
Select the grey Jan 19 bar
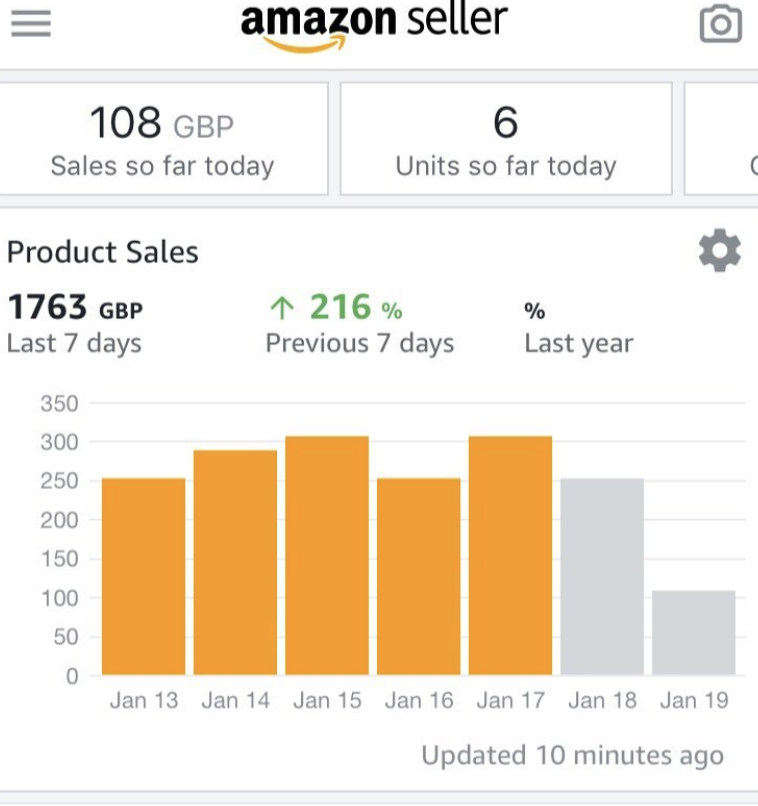[694, 633]
